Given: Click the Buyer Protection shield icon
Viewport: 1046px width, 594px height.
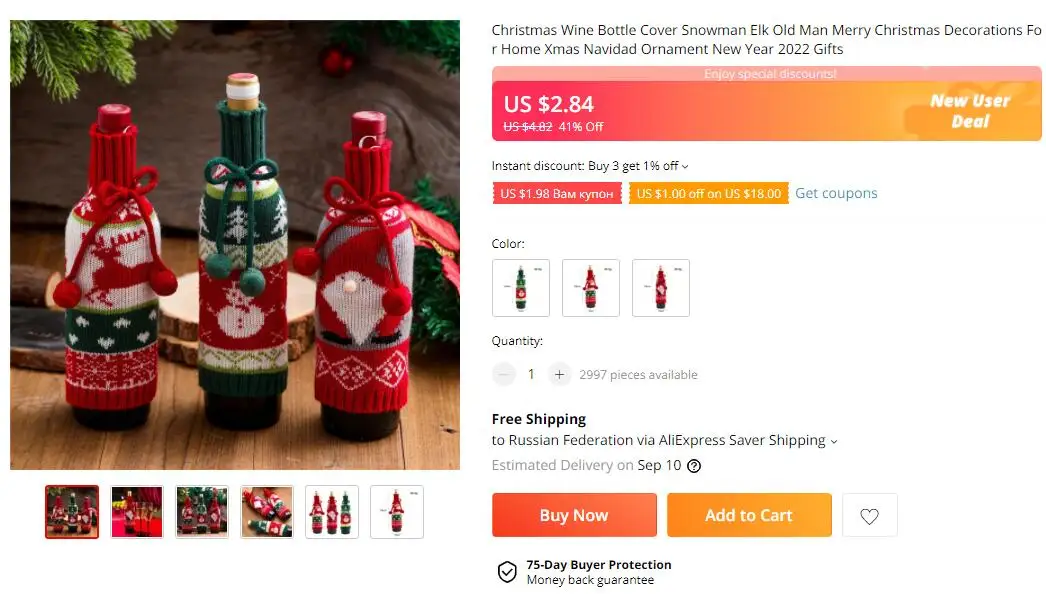Looking at the screenshot, I should (507, 572).
